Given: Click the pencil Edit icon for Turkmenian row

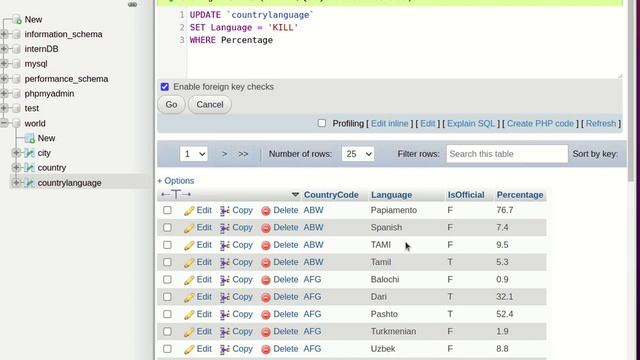Looking at the screenshot, I should [189, 332].
